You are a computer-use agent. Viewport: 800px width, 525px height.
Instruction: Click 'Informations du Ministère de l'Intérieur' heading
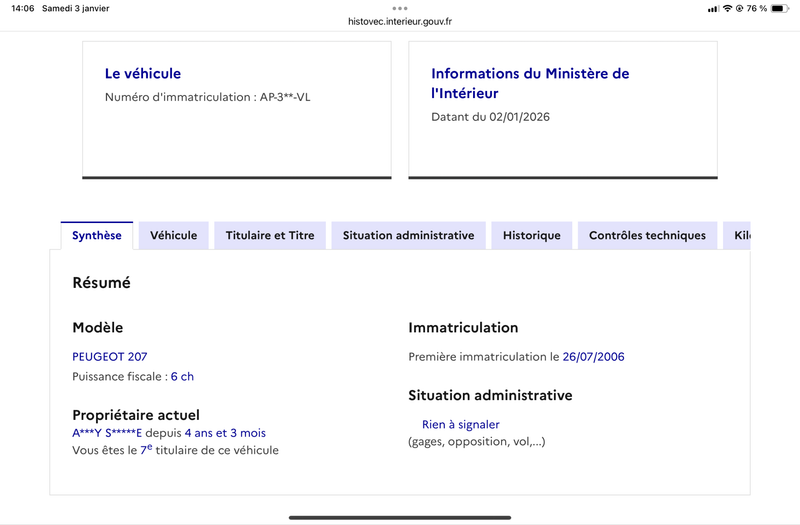[530, 83]
